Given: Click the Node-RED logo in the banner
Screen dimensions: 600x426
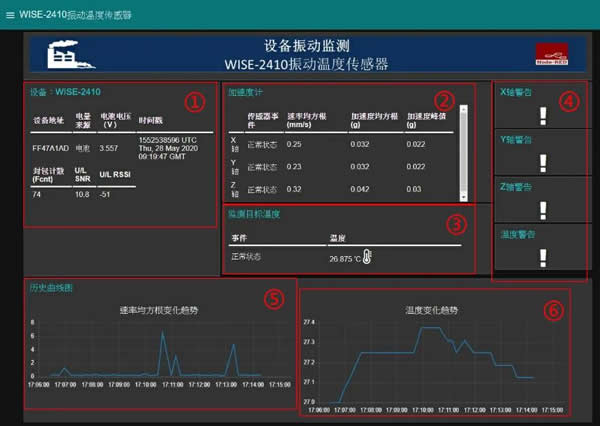Looking at the screenshot, I should [549, 55].
